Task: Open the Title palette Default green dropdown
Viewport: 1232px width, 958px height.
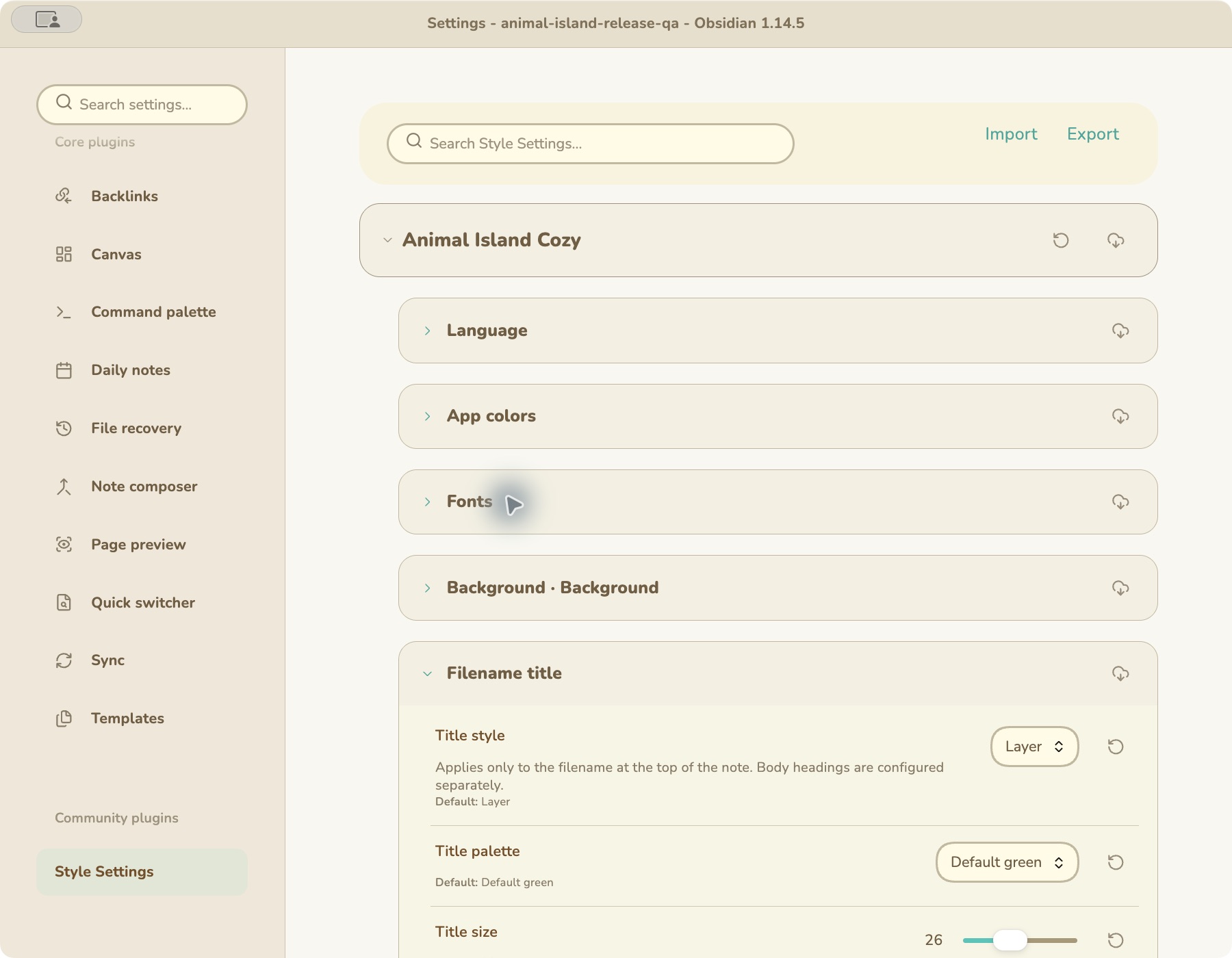Action: click(x=1007, y=862)
